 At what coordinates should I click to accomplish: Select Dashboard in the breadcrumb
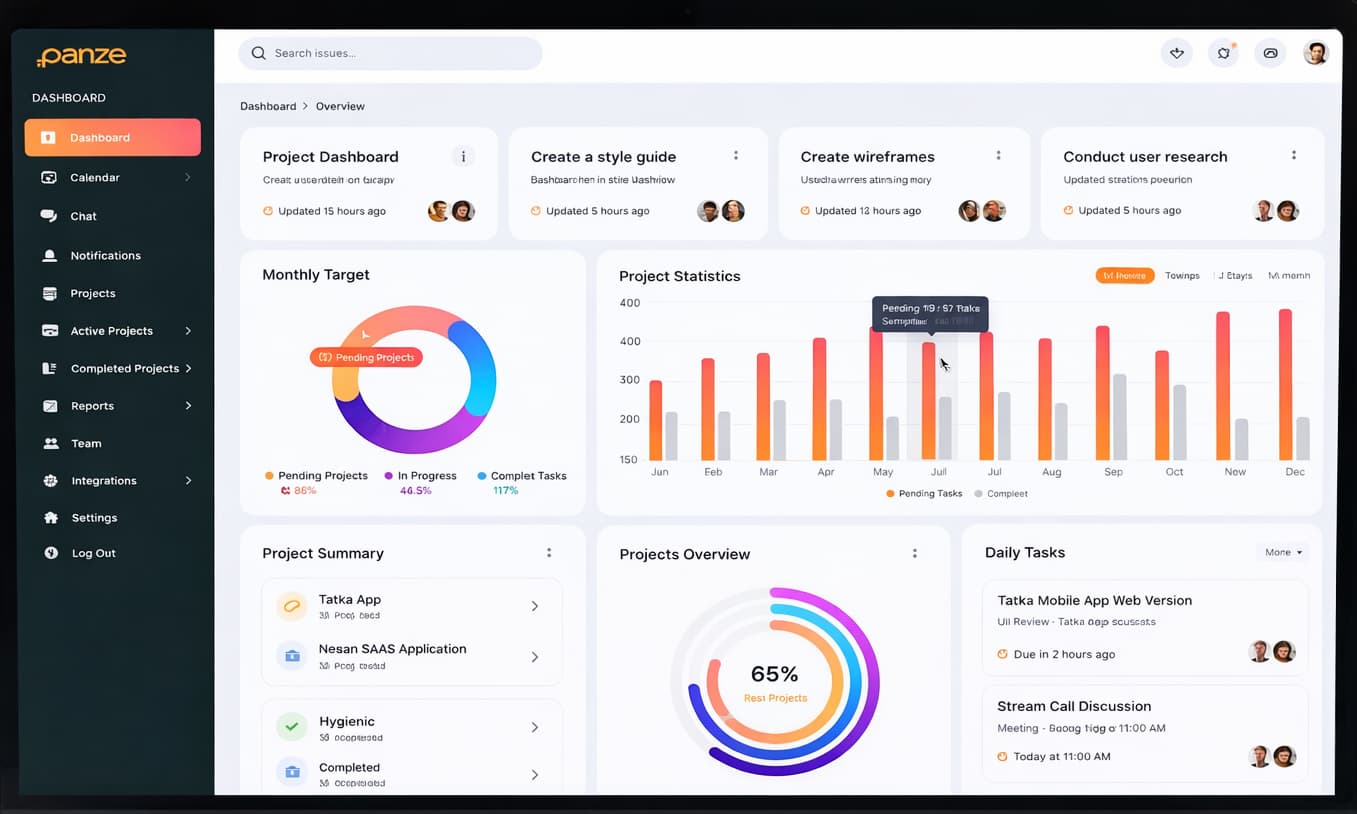point(268,105)
